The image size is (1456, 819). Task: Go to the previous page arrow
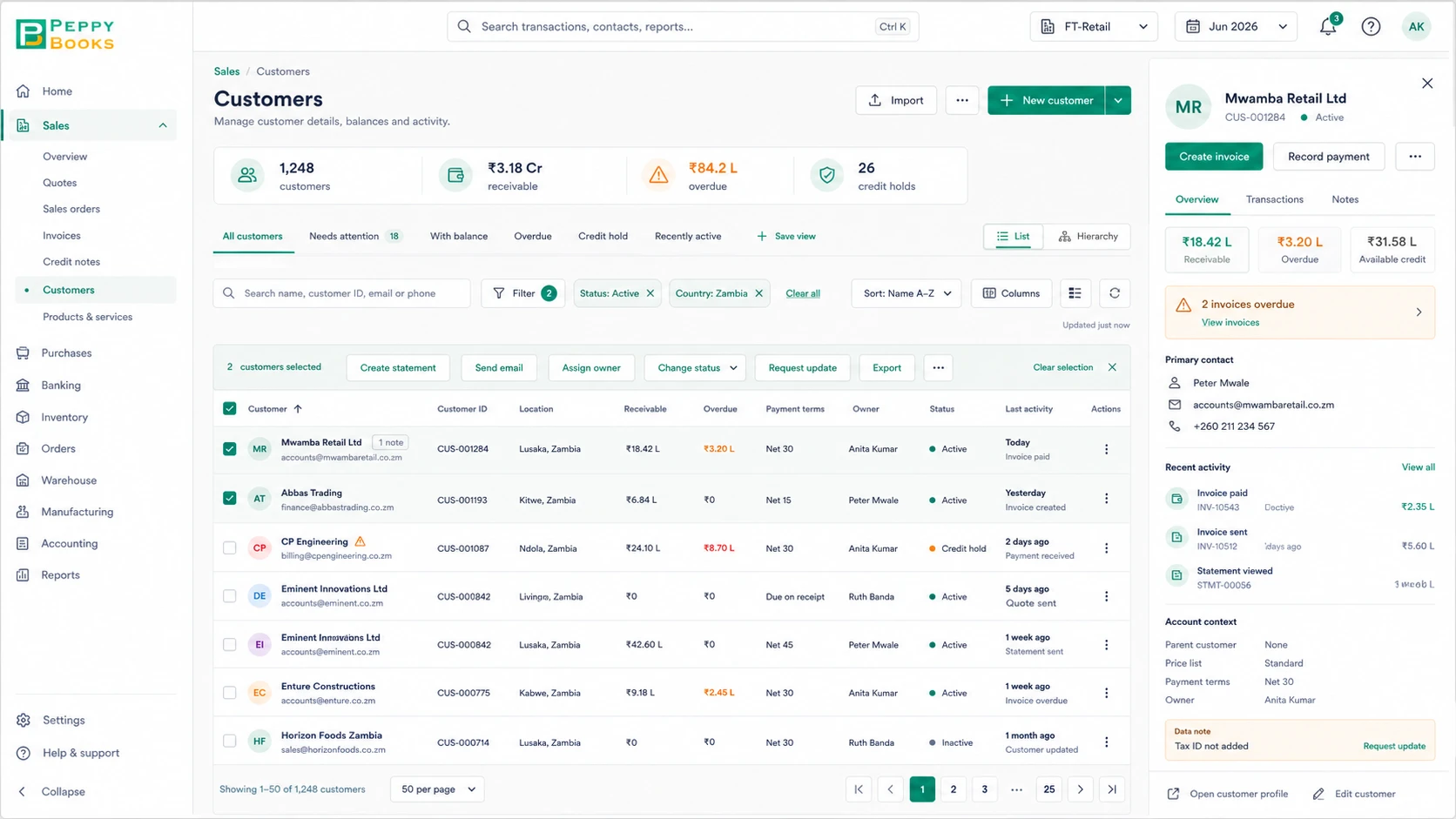click(890, 789)
